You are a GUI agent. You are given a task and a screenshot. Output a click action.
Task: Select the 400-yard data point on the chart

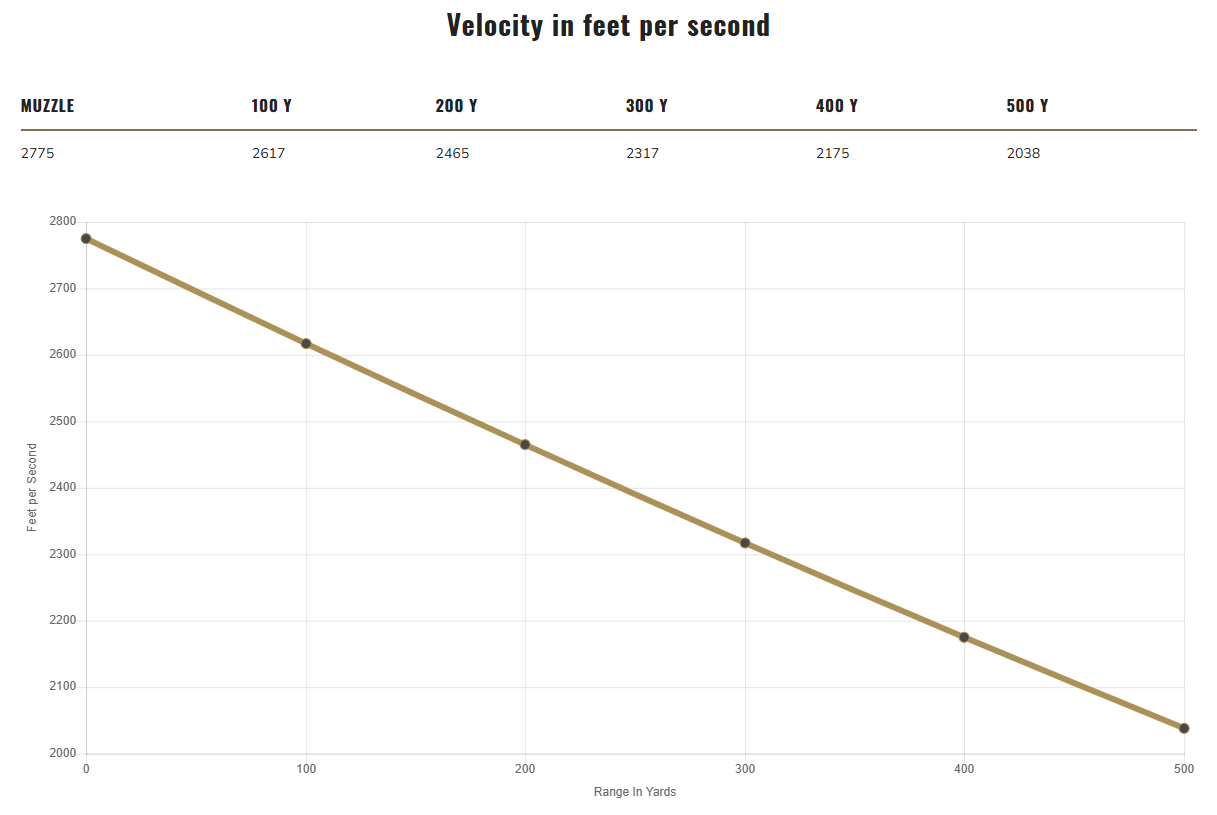pos(964,637)
